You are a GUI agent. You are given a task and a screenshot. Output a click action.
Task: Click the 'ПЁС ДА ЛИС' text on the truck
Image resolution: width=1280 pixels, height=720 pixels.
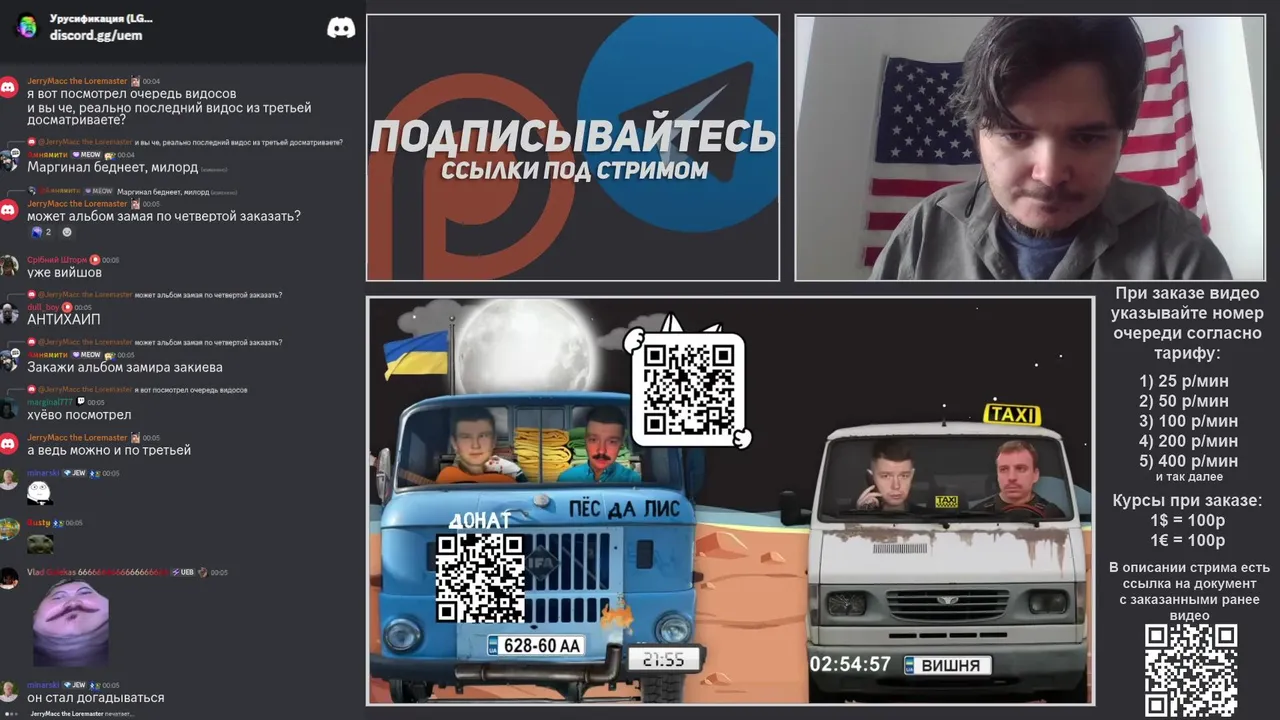[x=624, y=509]
